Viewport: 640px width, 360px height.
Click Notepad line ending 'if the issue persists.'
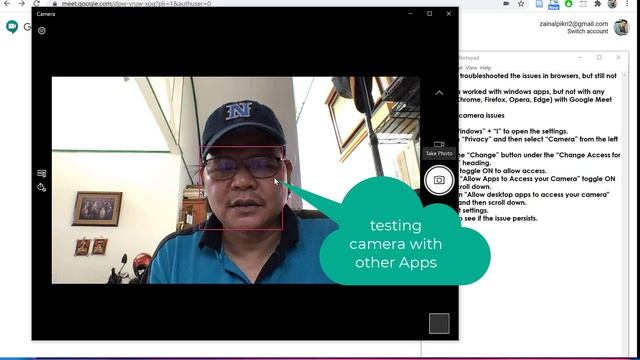[498, 218]
